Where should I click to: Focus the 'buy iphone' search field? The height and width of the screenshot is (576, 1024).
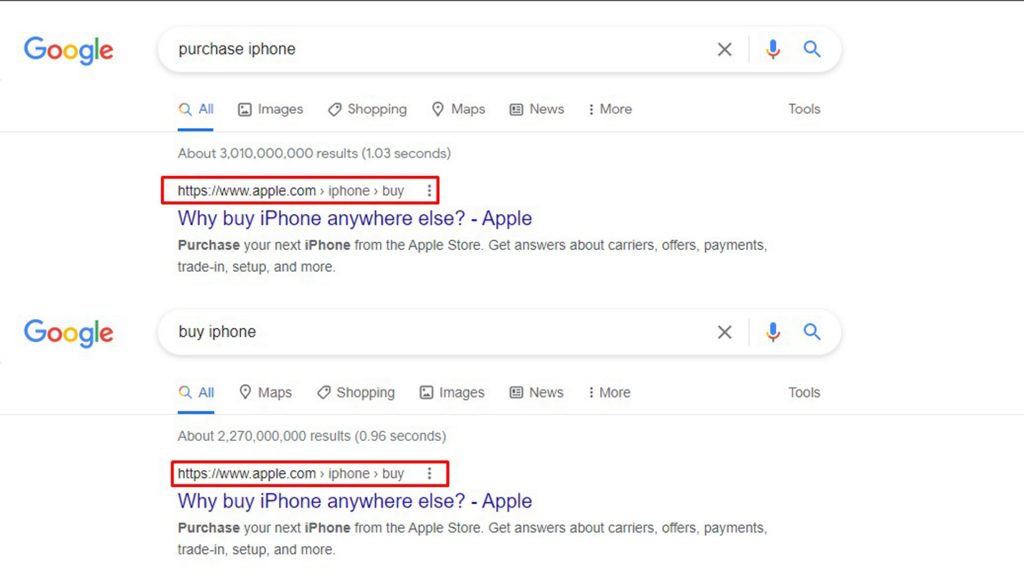pos(438,332)
